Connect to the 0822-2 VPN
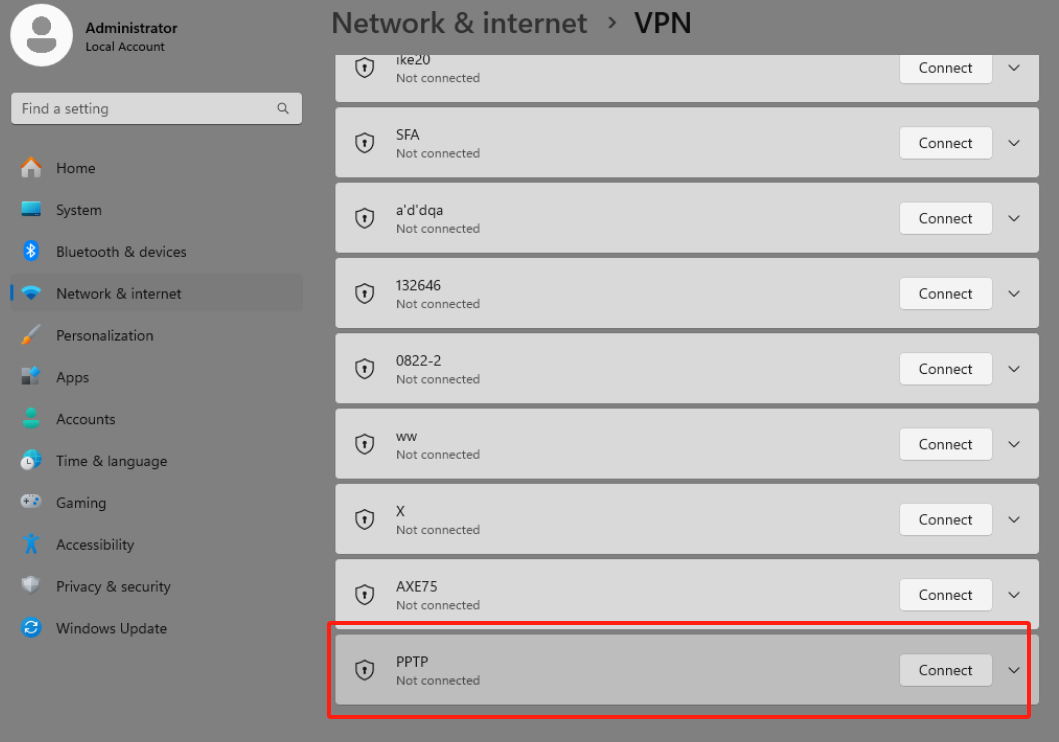This screenshot has width=1059, height=742. [946, 369]
